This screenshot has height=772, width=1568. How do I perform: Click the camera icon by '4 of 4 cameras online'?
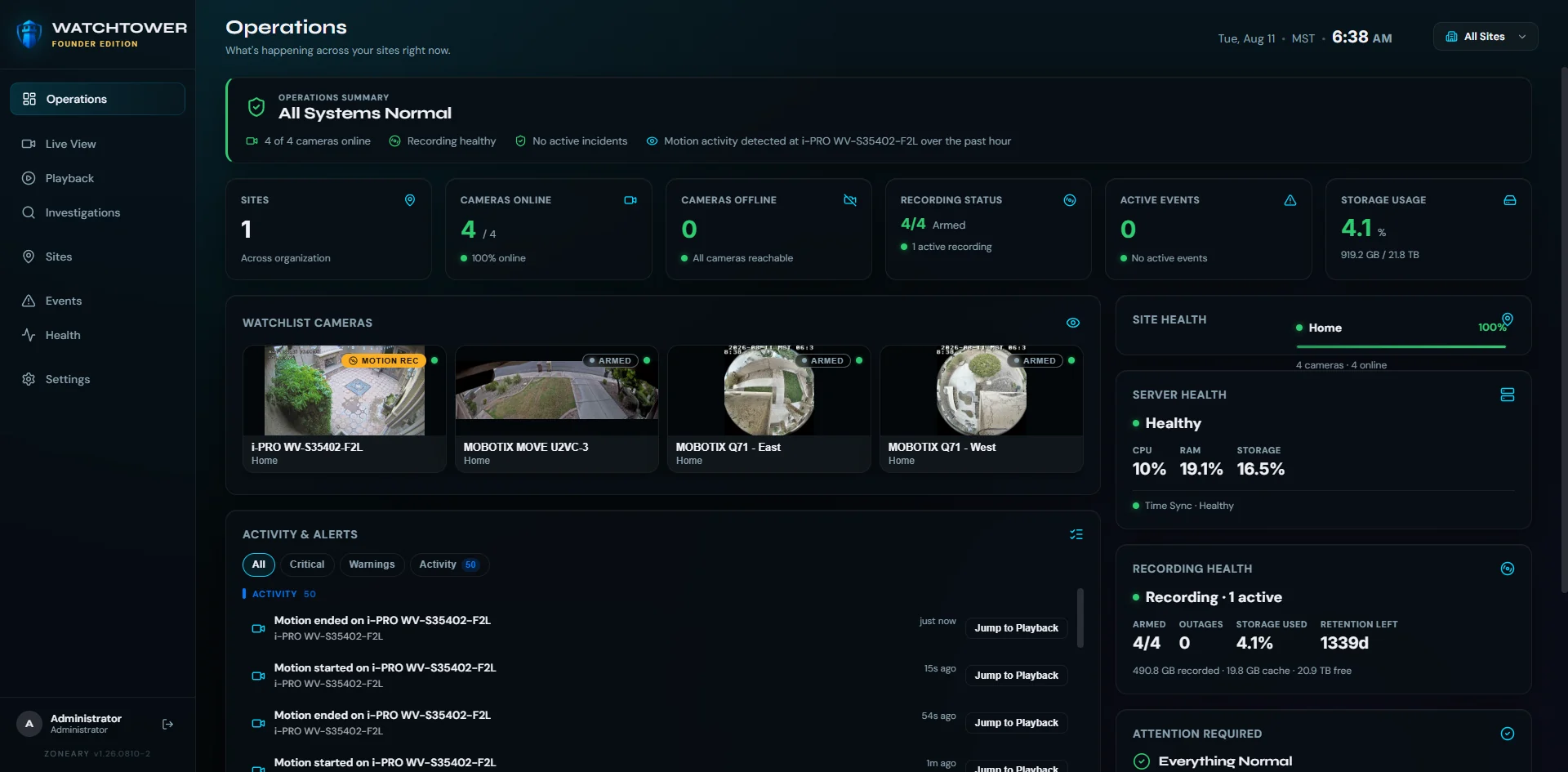pos(252,141)
